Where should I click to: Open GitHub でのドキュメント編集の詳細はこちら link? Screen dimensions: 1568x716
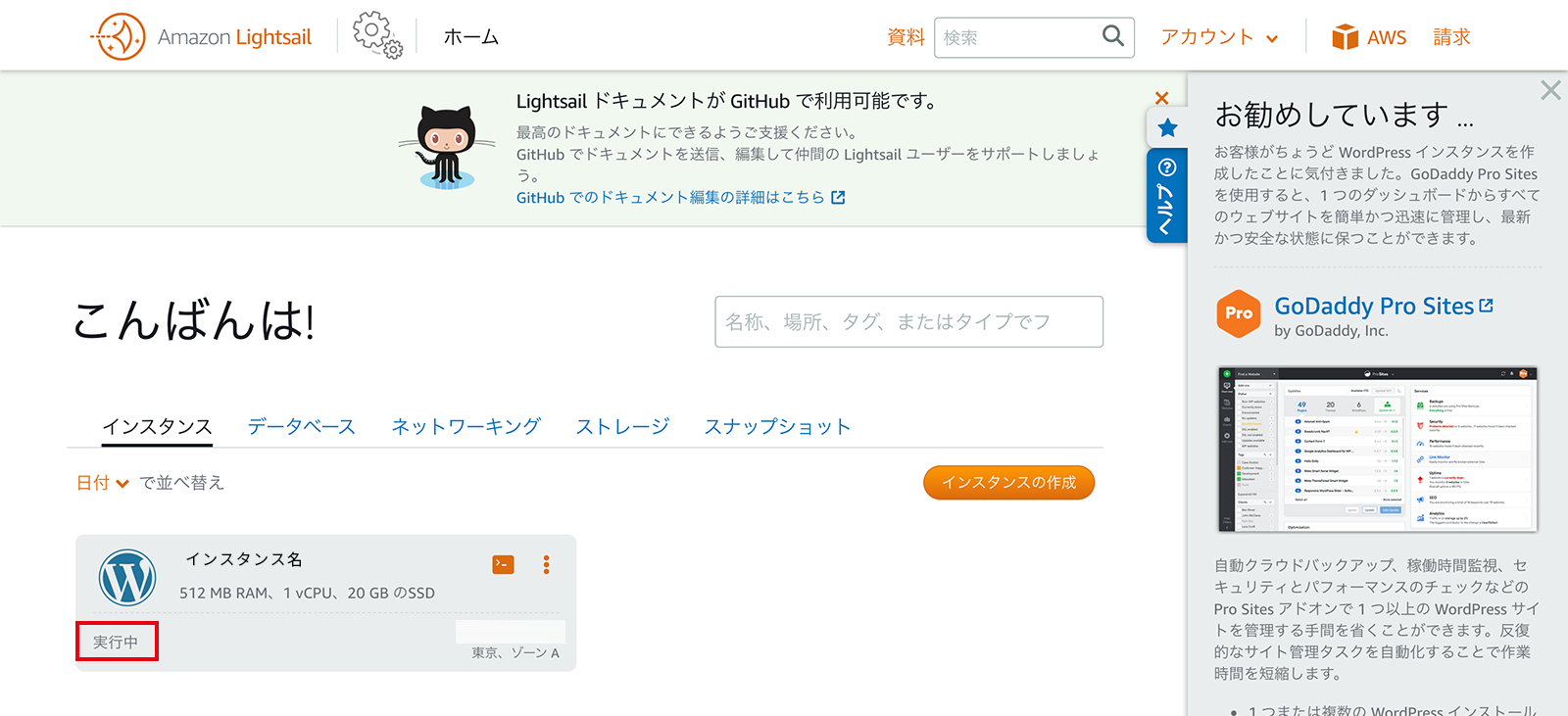(x=670, y=197)
